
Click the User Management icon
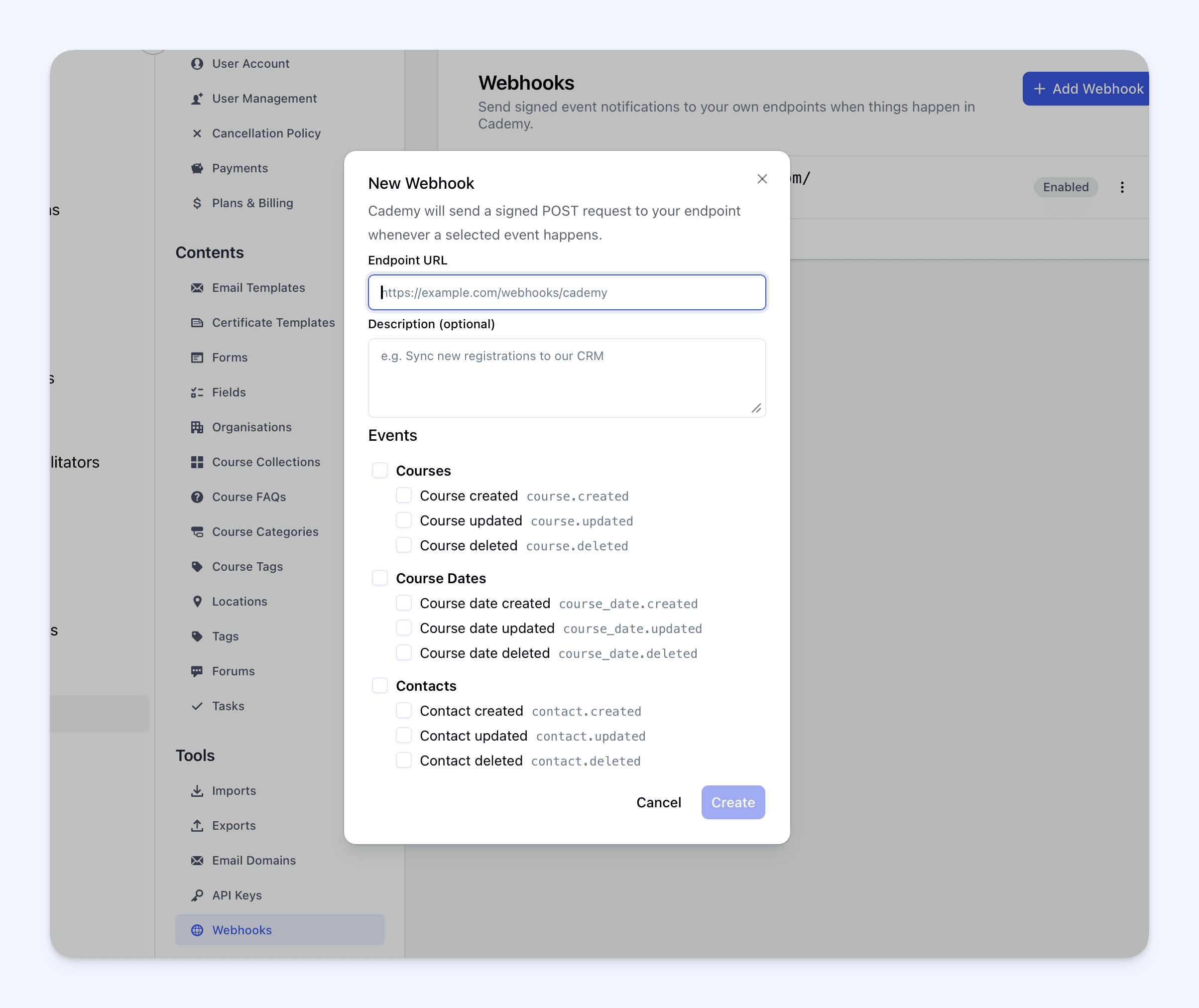(x=197, y=98)
